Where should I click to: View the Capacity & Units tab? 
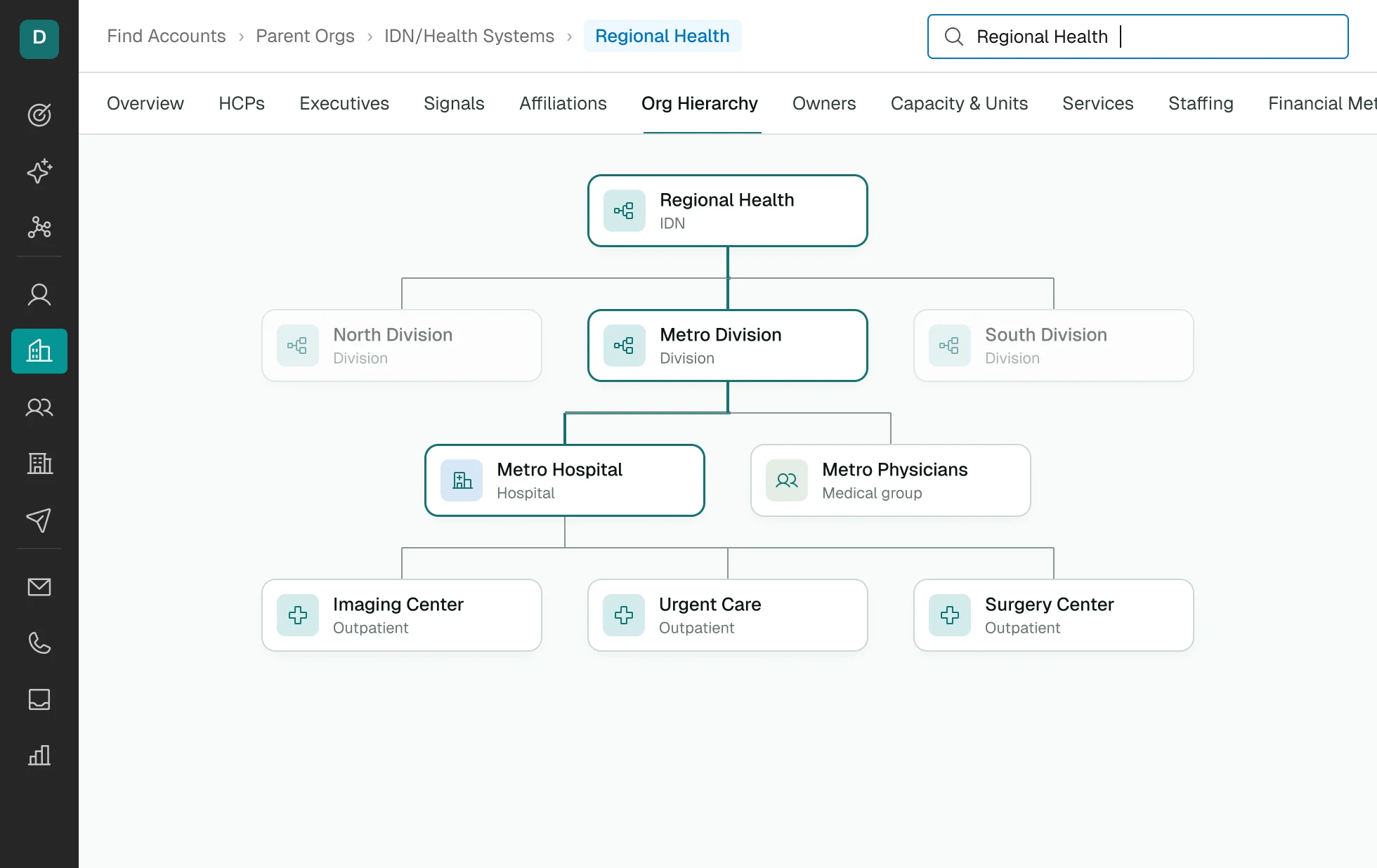[x=959, y=103]
